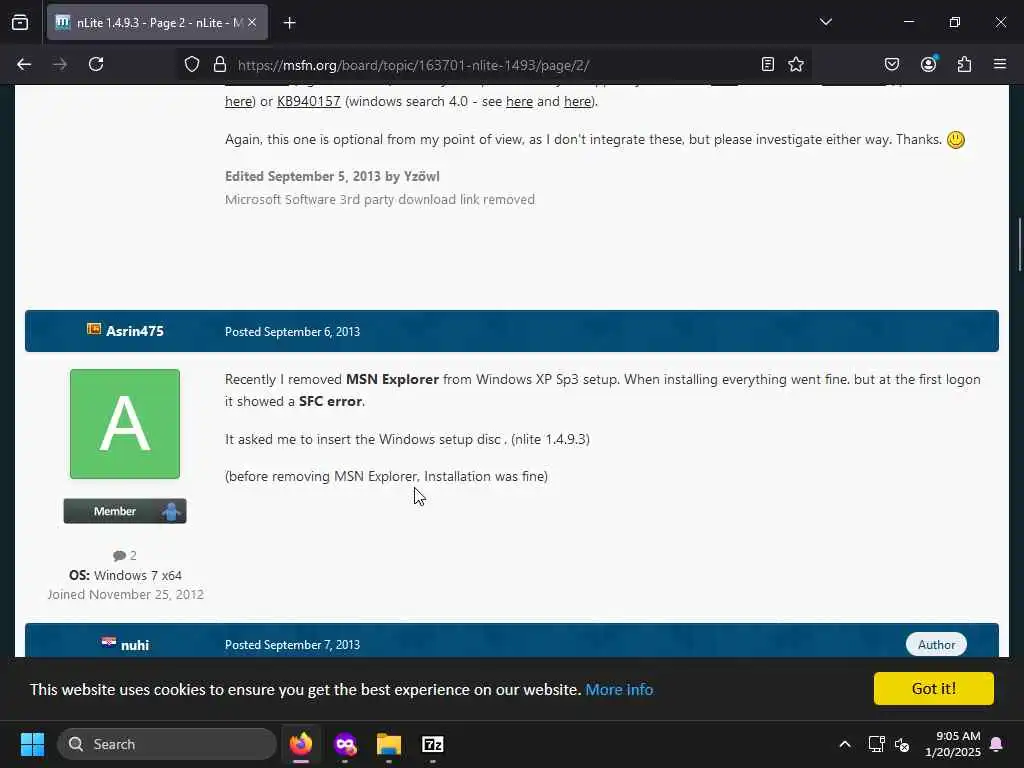Go back with the back arrow
1024x768 pixels.
(x=24, y=64)
